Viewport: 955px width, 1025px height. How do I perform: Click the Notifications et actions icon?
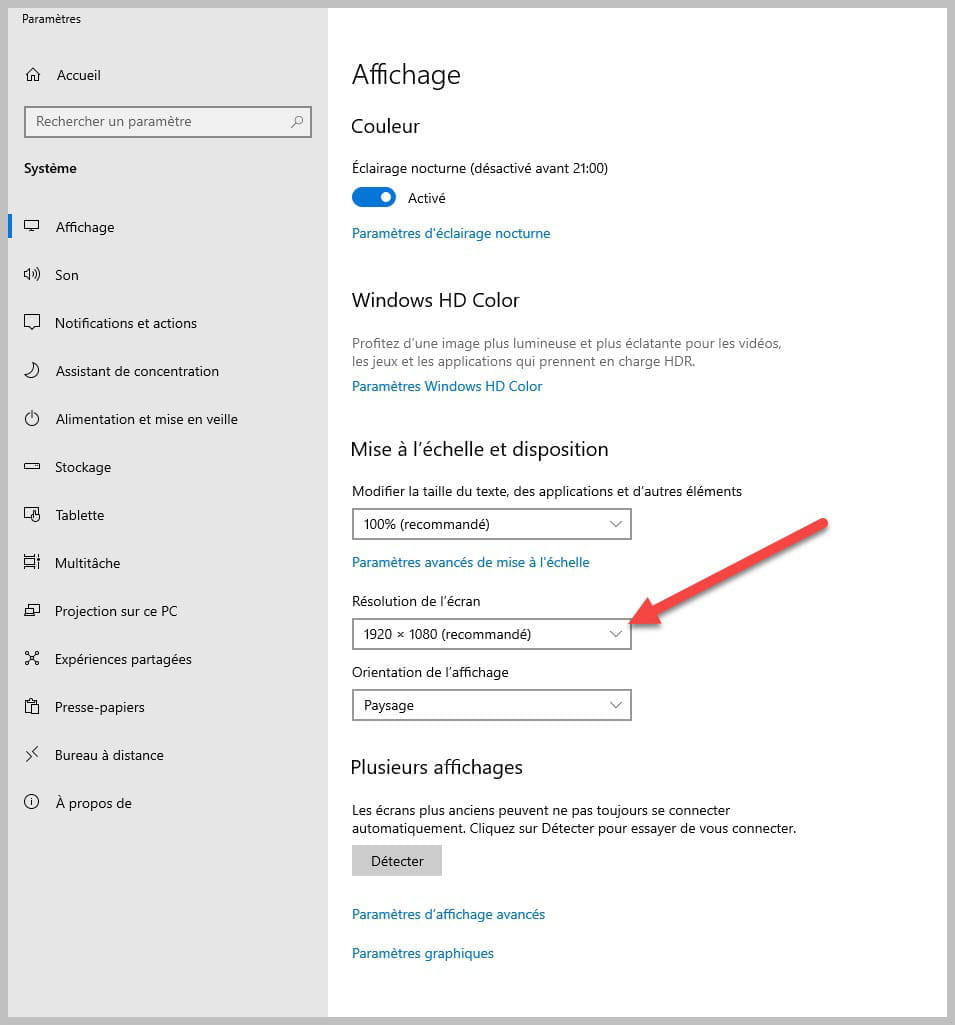click(31, 322)
